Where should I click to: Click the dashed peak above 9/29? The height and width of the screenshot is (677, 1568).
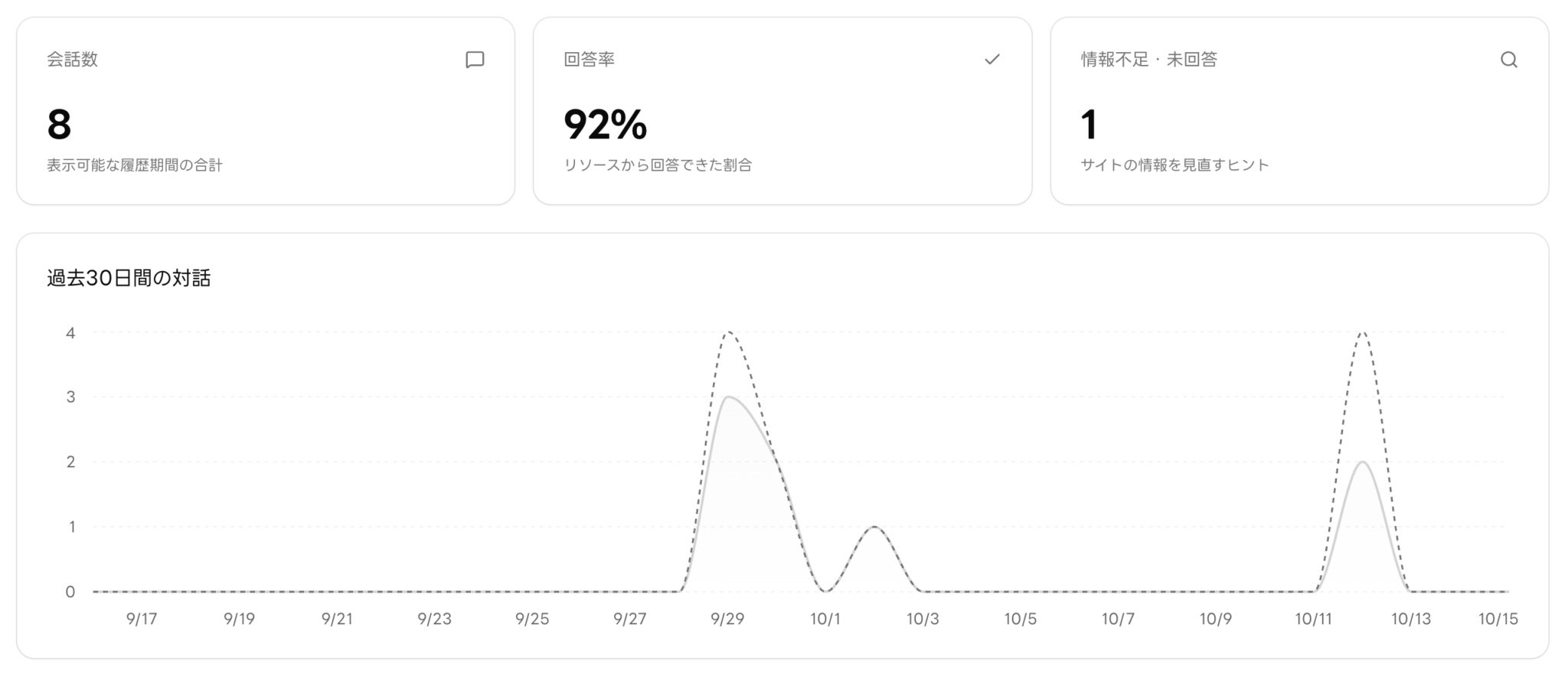tap(728, 332)
